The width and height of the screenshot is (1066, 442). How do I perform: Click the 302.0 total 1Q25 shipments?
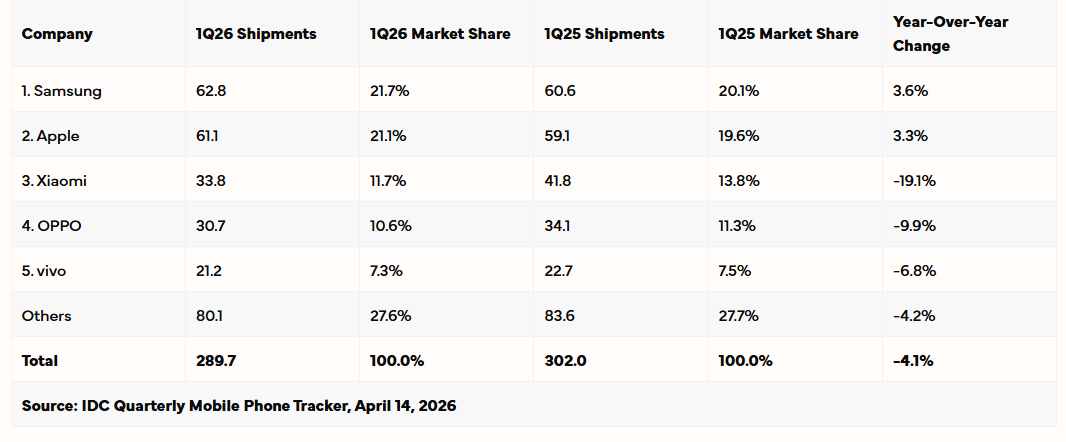(x=564, y=361)
